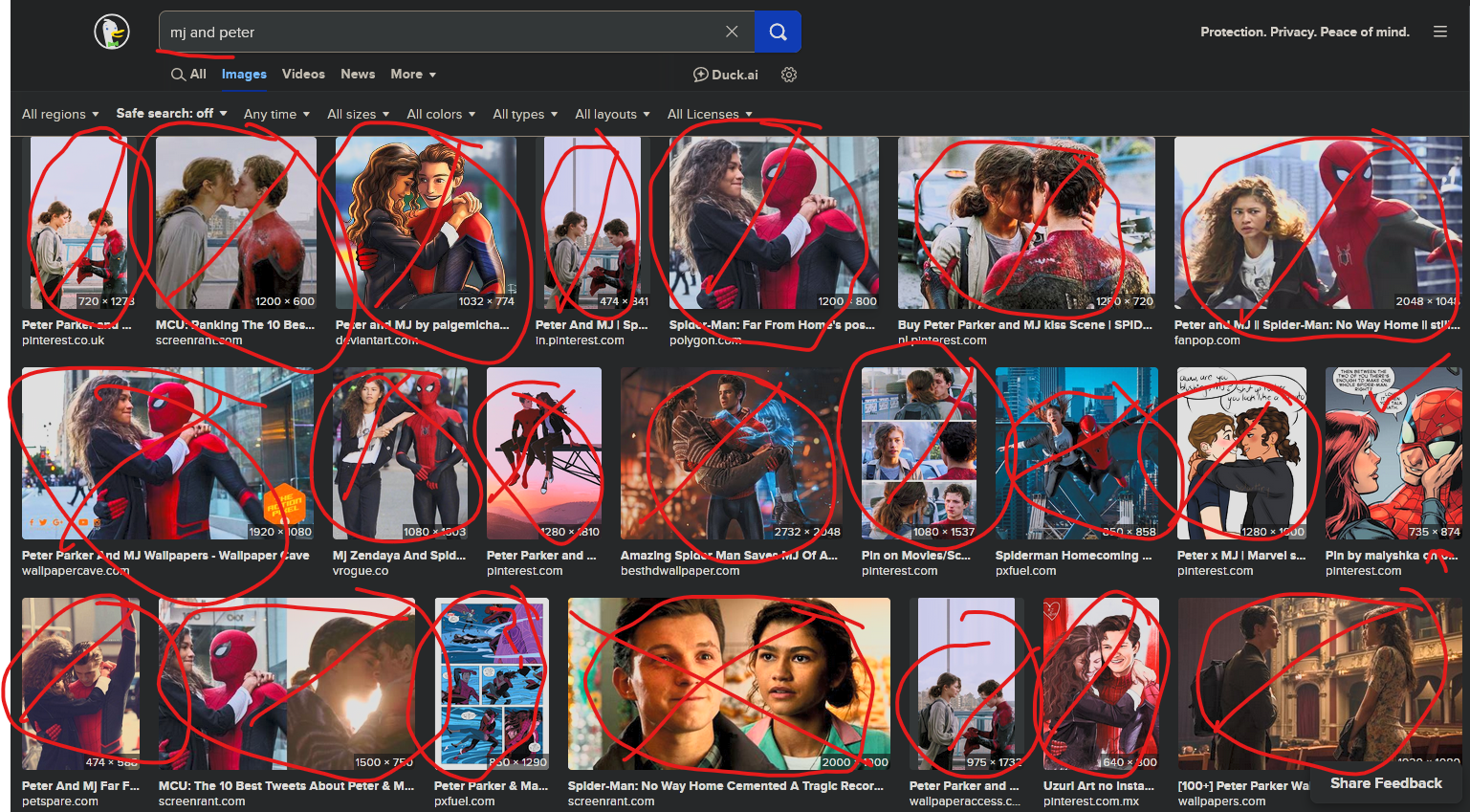Click the pinterest.com.mx source link
The width and height of the screenshot is (1470, 812).
(x=1091, y=801)
